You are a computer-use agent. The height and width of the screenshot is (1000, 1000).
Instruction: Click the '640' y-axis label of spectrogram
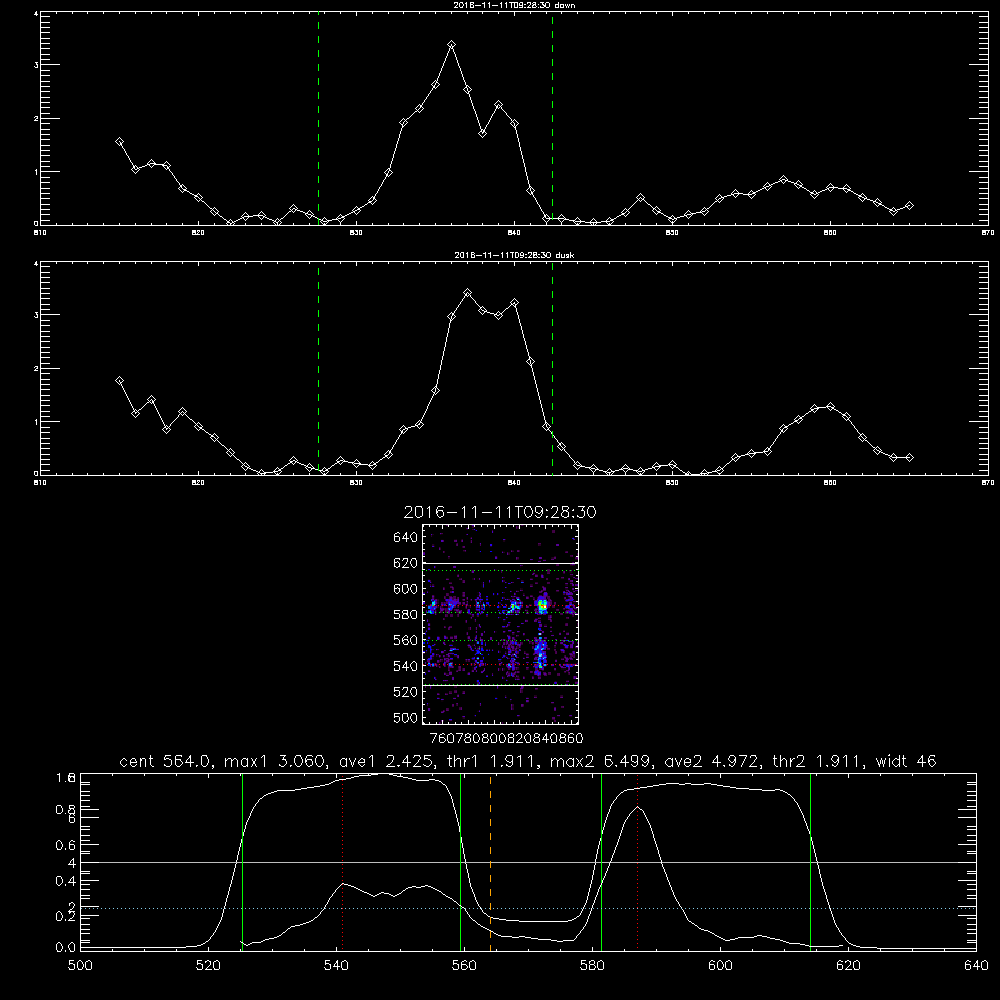[406, 538]
